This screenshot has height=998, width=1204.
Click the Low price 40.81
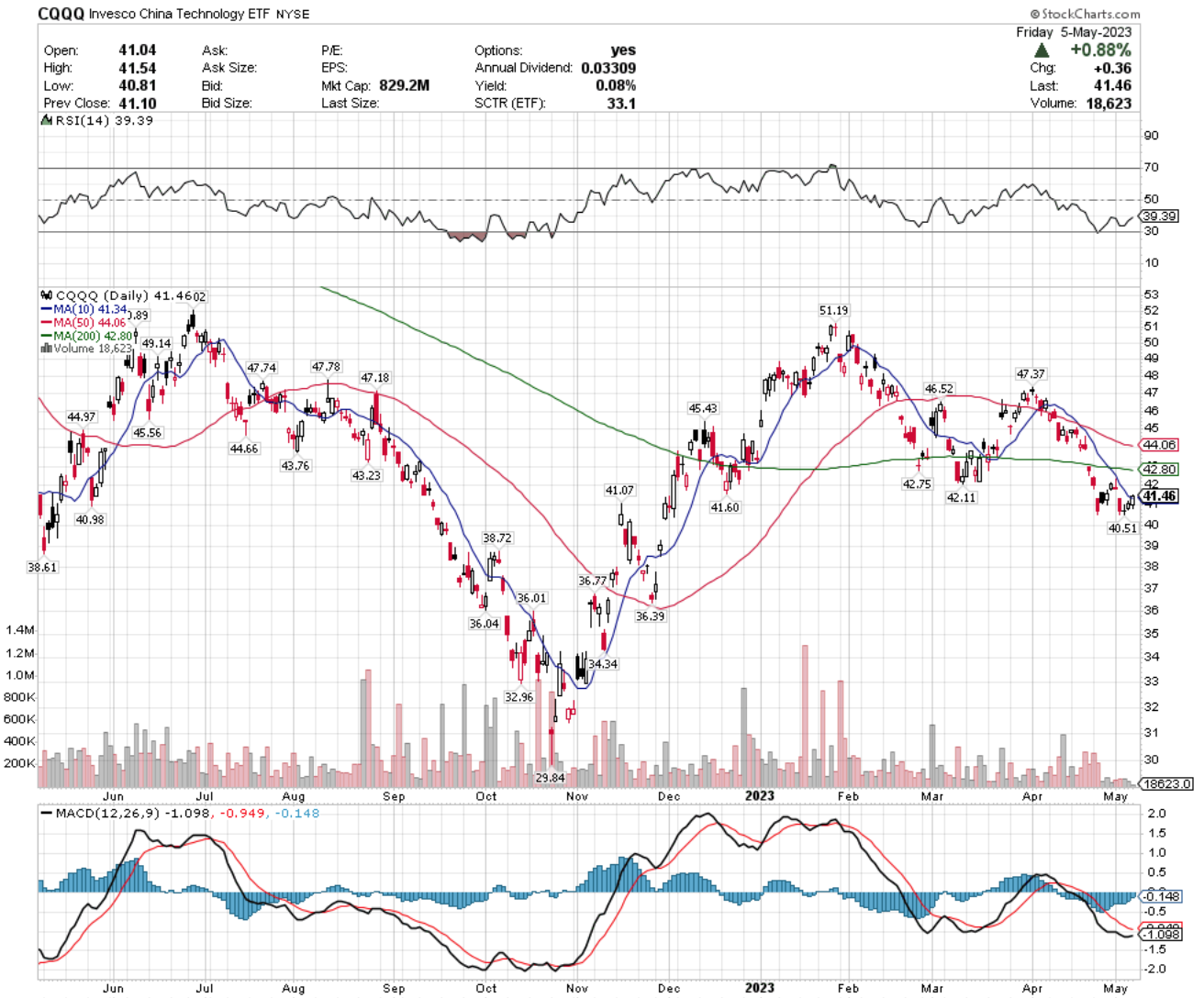[137, 85]
